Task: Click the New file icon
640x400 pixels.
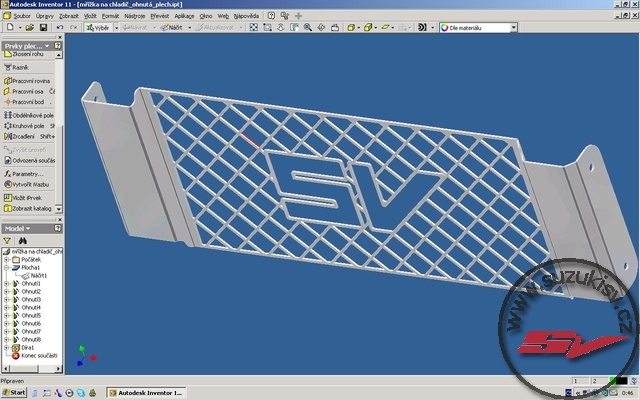Action: click(10, 27)
